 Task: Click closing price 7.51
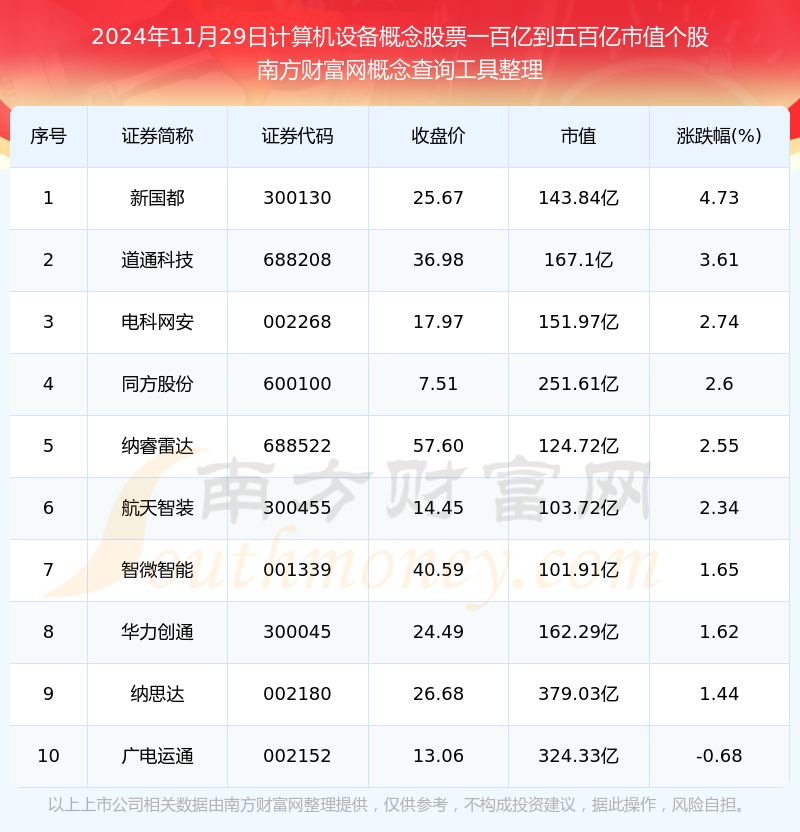pyautogui.click(x=438, y=384)
